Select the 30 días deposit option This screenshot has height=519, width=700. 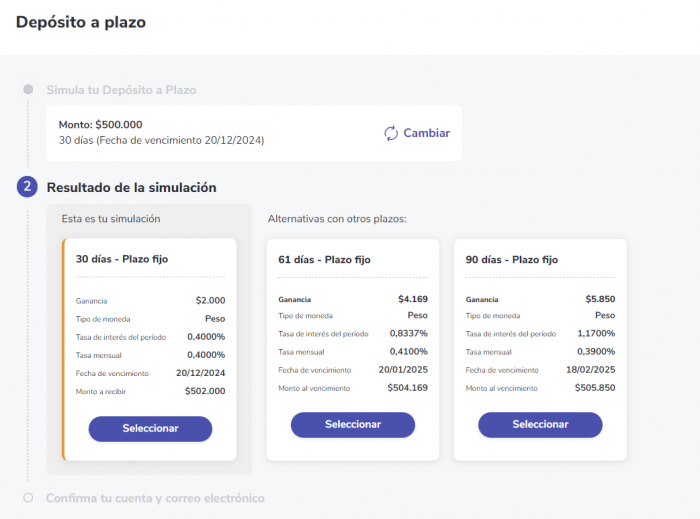[x=150, y=429]
